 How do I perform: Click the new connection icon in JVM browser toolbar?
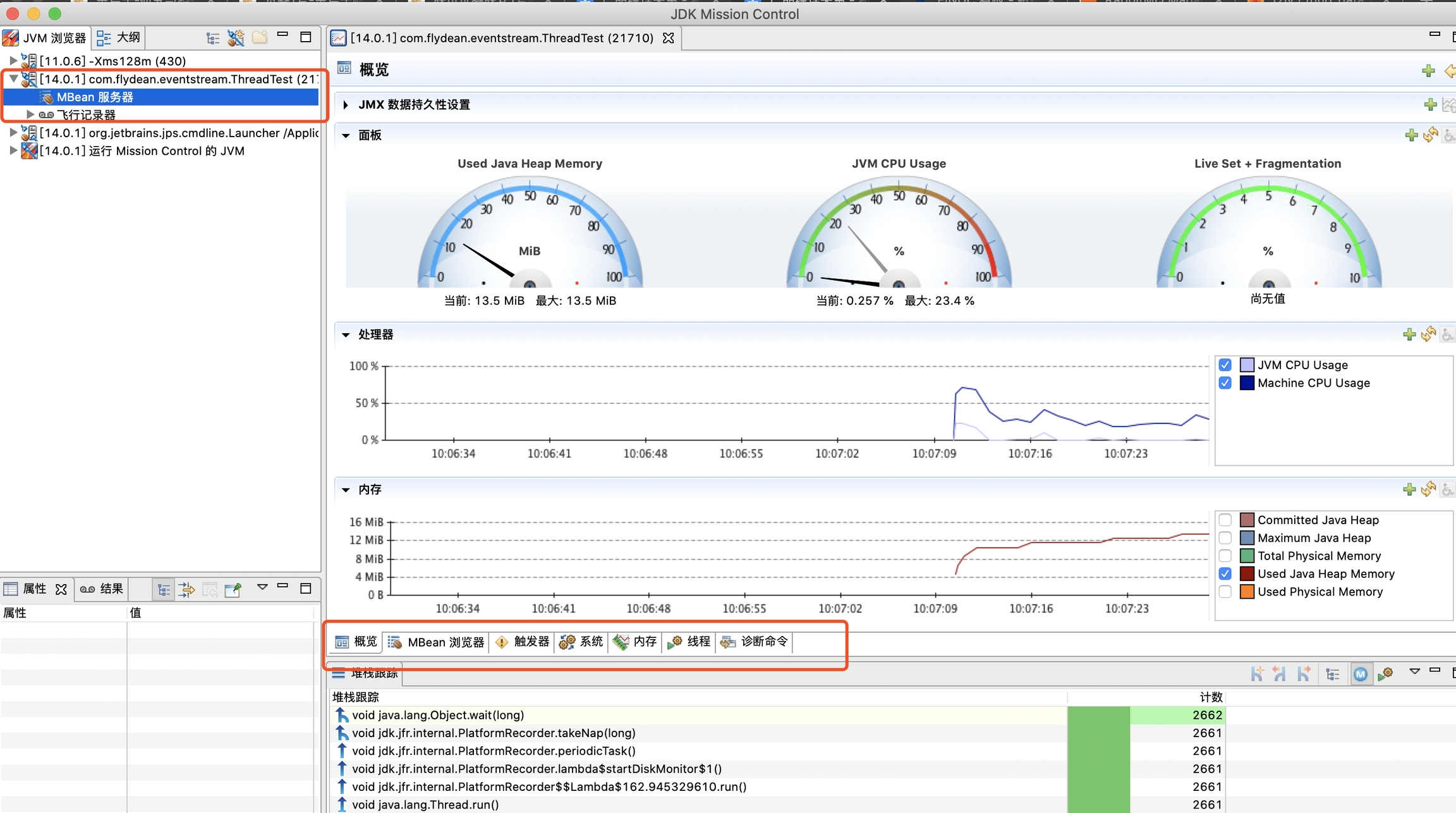tap(236, 38)
